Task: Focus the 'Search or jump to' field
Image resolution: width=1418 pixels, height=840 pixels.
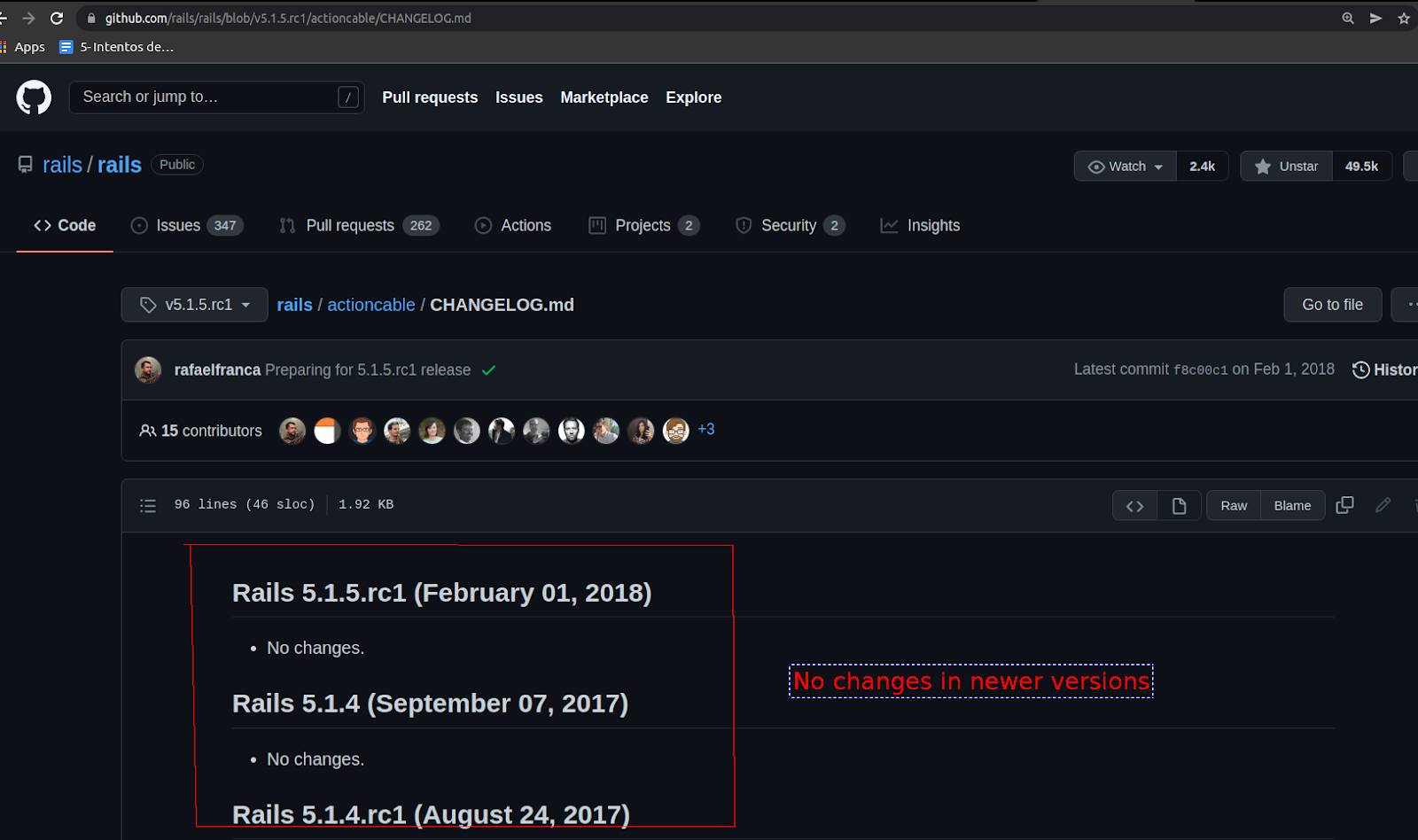Action: 216,97
